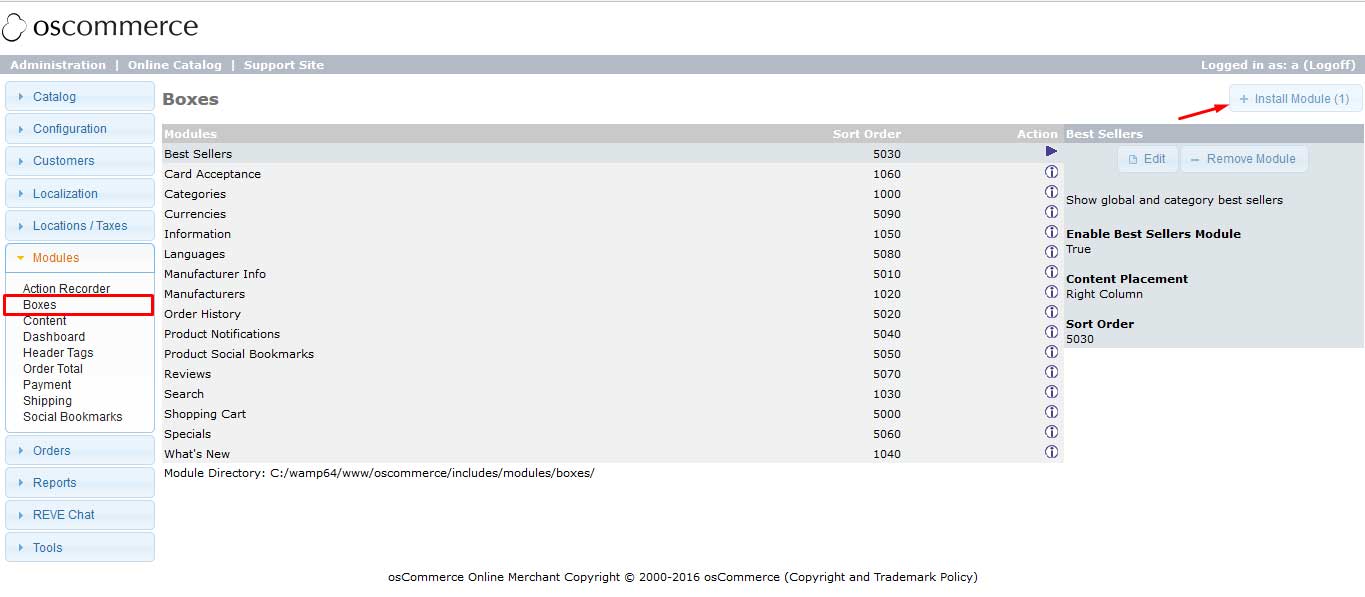The image size is (1365, 597).
Task: Click info icon in Manufacturer Info row
Action: [x=1051, y=272]
